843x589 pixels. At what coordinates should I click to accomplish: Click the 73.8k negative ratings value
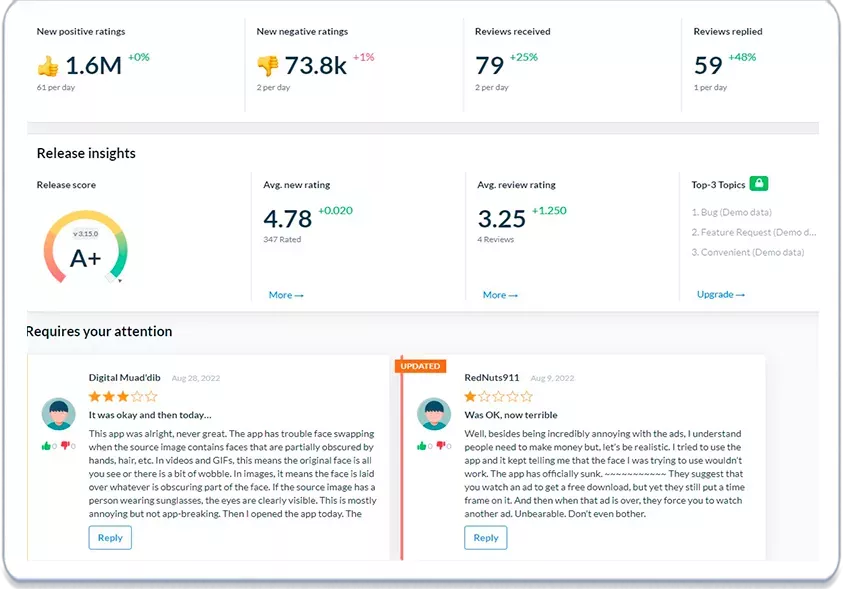(316, 66)
